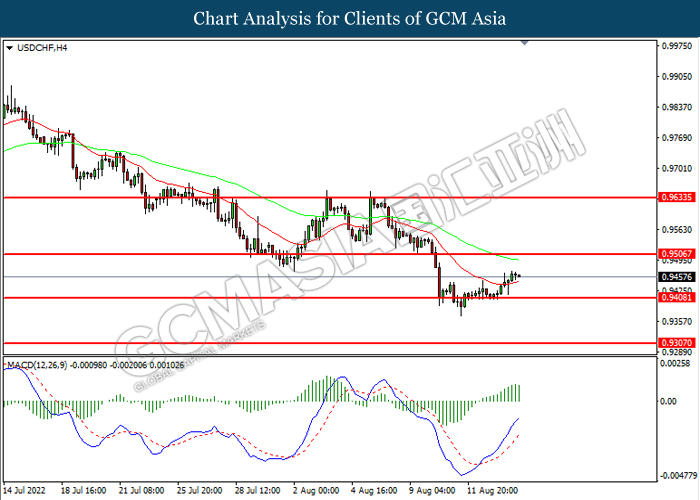The height and width of the screenshot is (500, 700).
Task: Click the current price 0.94576 label
Action: pyautogui.click(x=677, y=277)
